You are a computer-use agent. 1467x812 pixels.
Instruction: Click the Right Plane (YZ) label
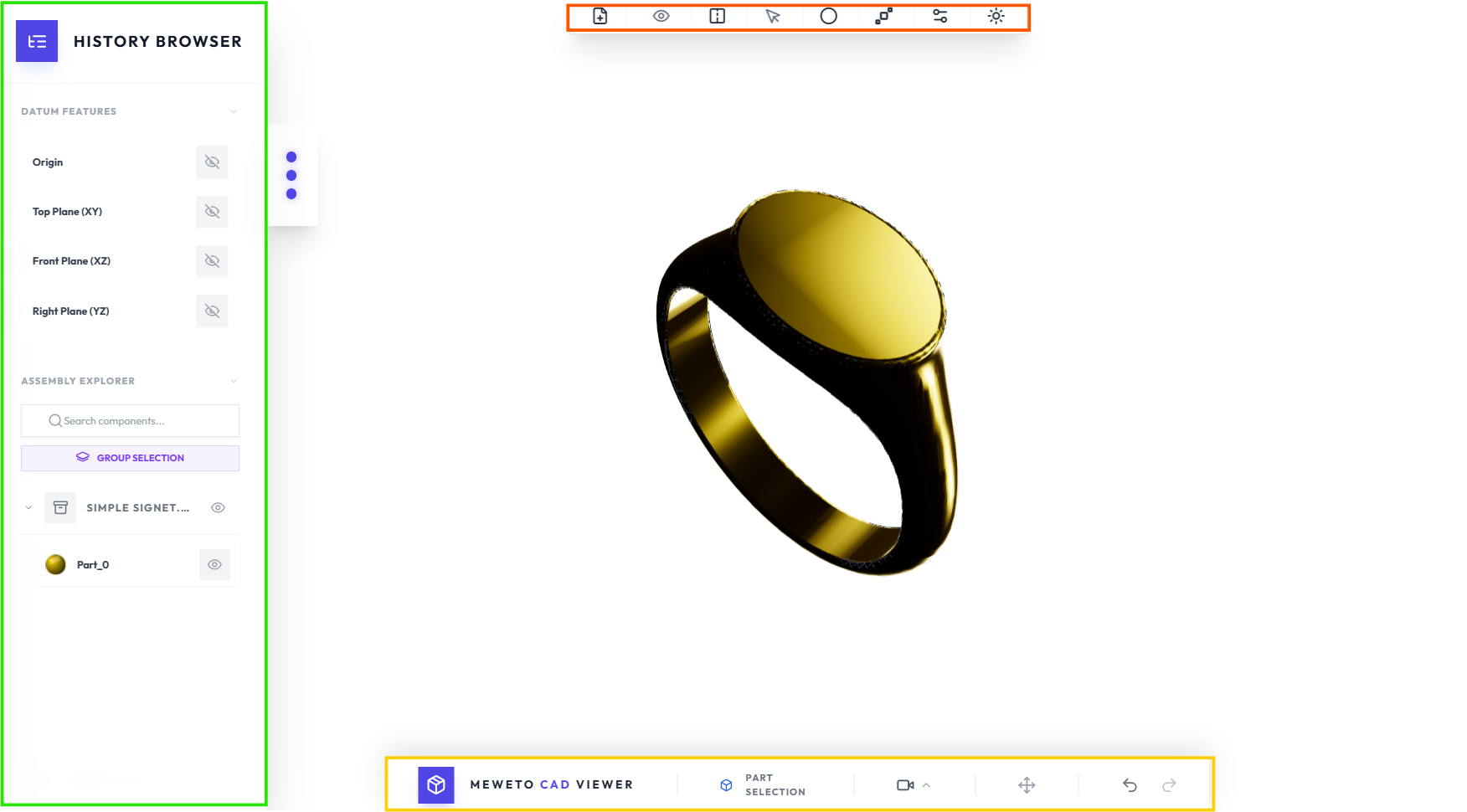tap(70, 311)
